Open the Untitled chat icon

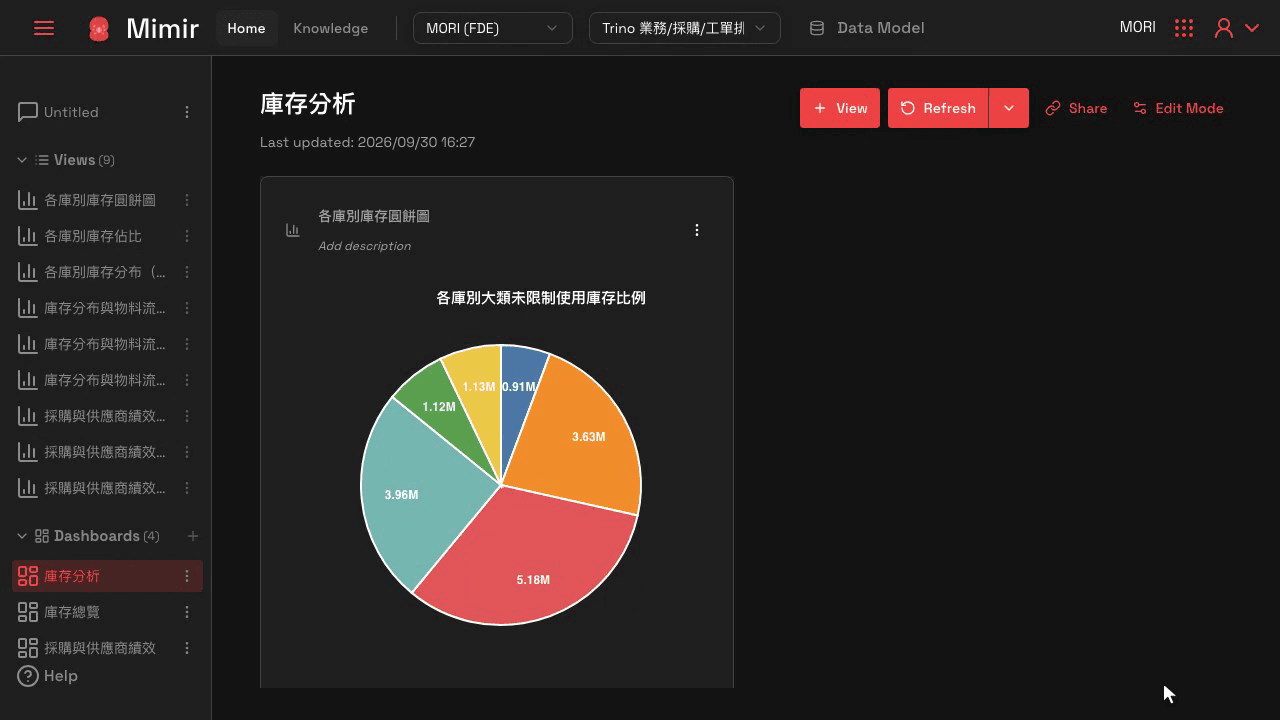tap(28, 112)
